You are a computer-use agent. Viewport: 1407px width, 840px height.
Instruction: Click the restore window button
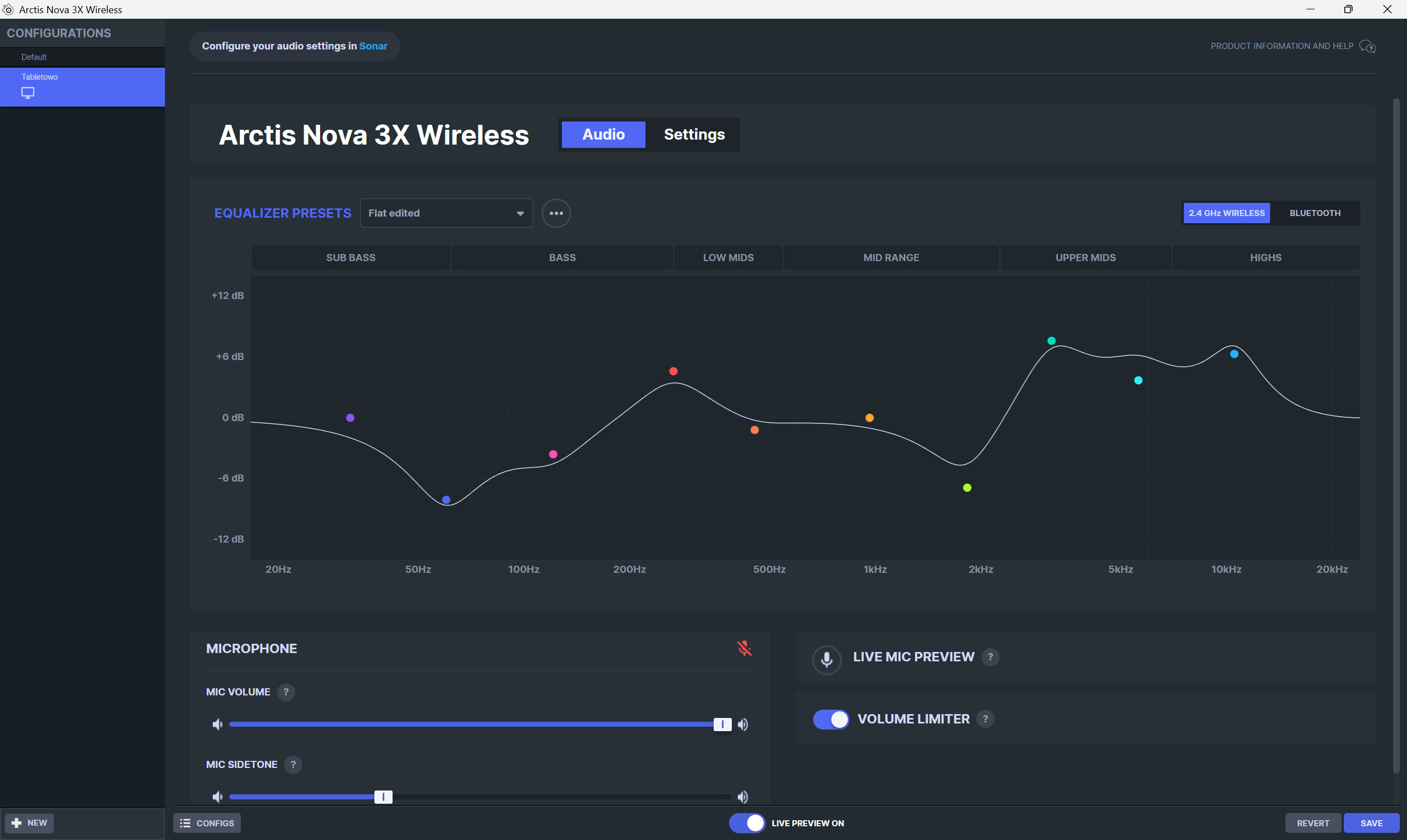tap(1348, 9)
